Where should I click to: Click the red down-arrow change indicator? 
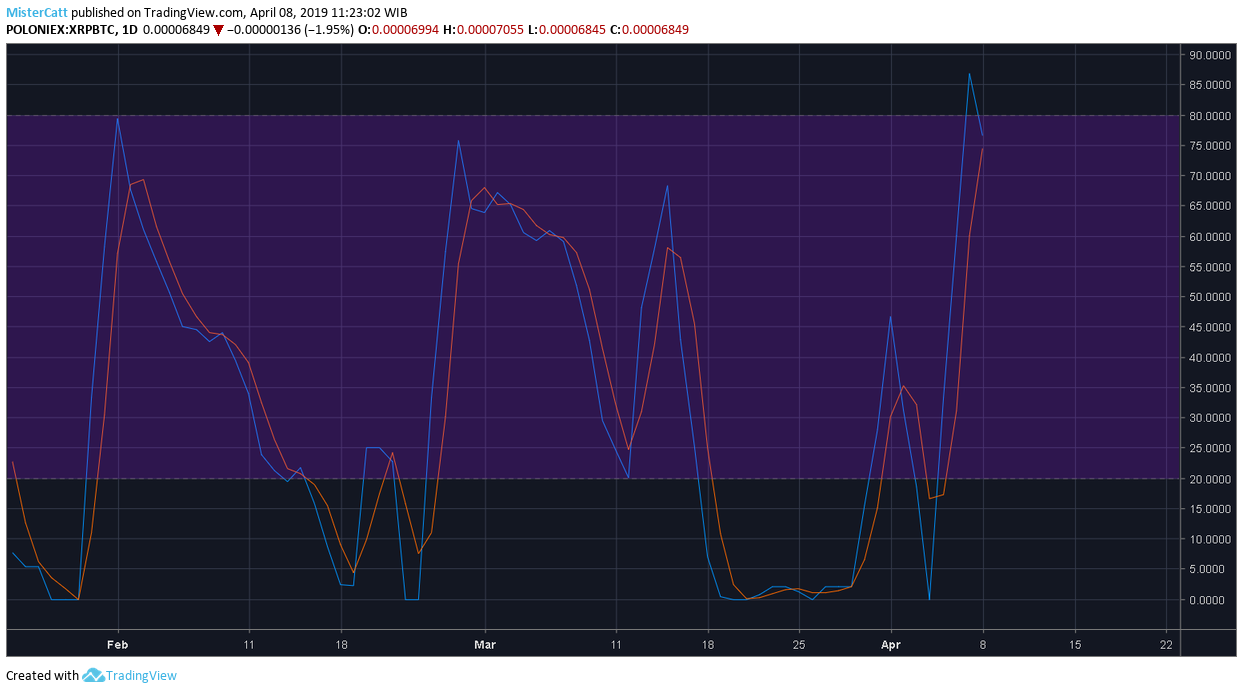(218, 30)
